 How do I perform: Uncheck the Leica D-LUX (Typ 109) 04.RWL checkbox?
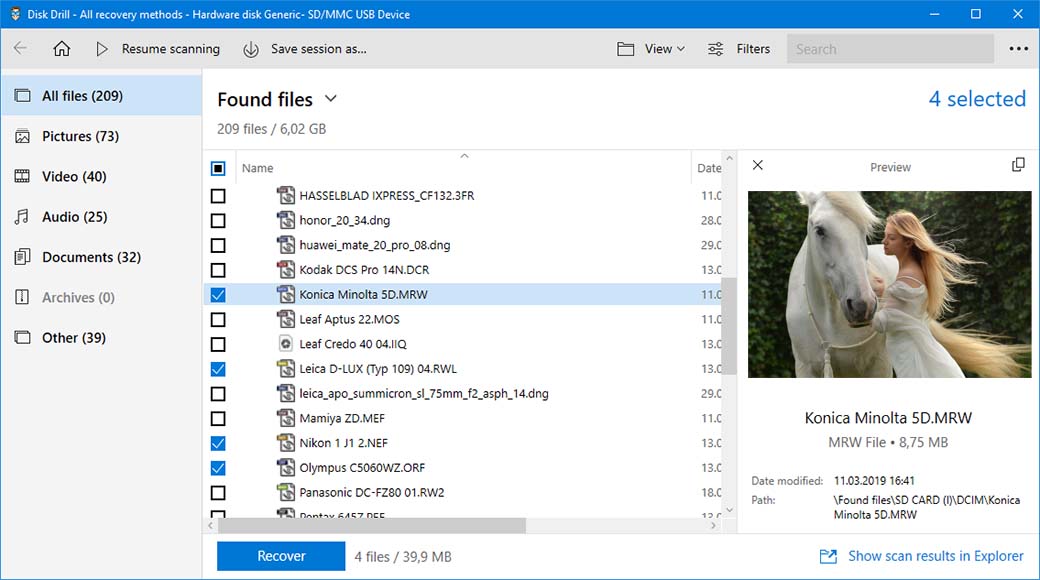pyautogui.click(x=218, y=370)
